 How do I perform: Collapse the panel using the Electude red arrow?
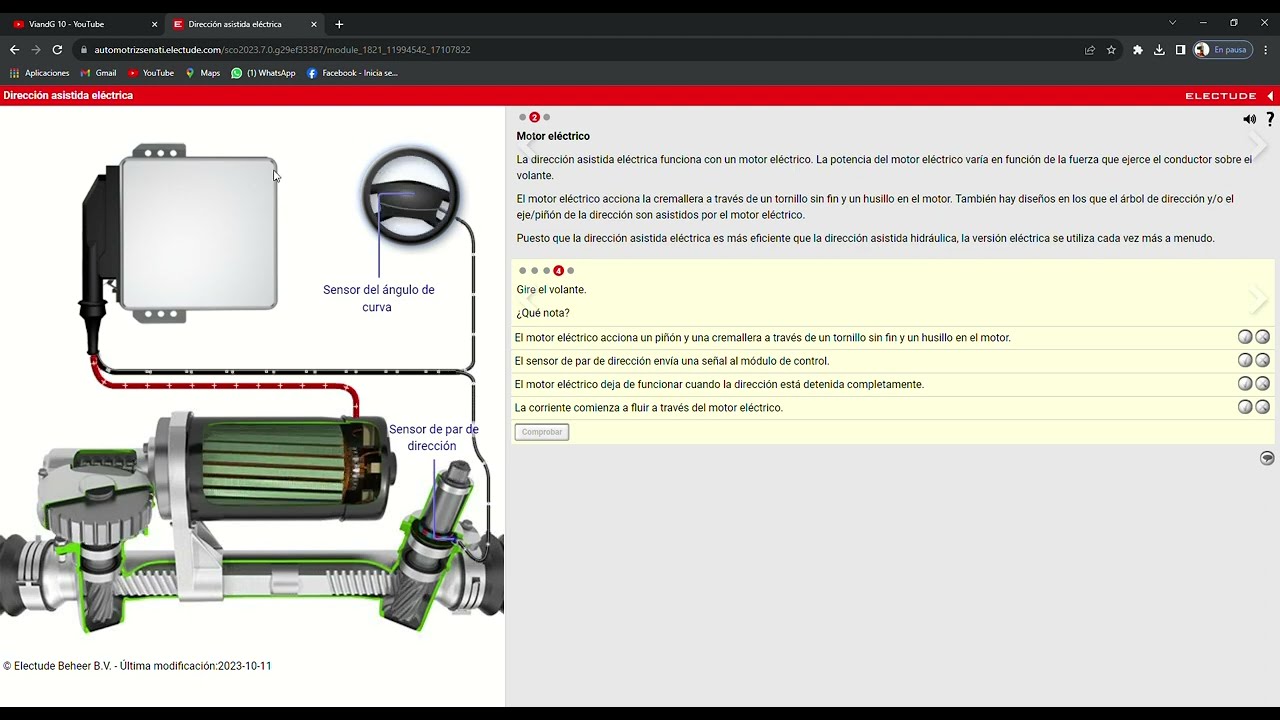click(1270, 96)
